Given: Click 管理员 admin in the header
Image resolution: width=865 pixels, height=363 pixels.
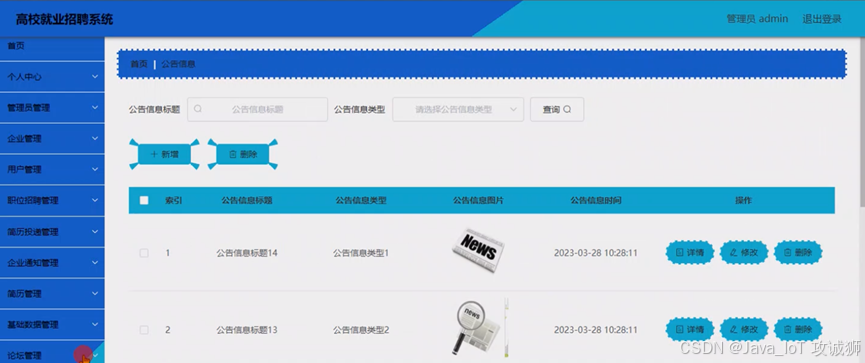Looking at the screenshot, I should click(757, 19).
